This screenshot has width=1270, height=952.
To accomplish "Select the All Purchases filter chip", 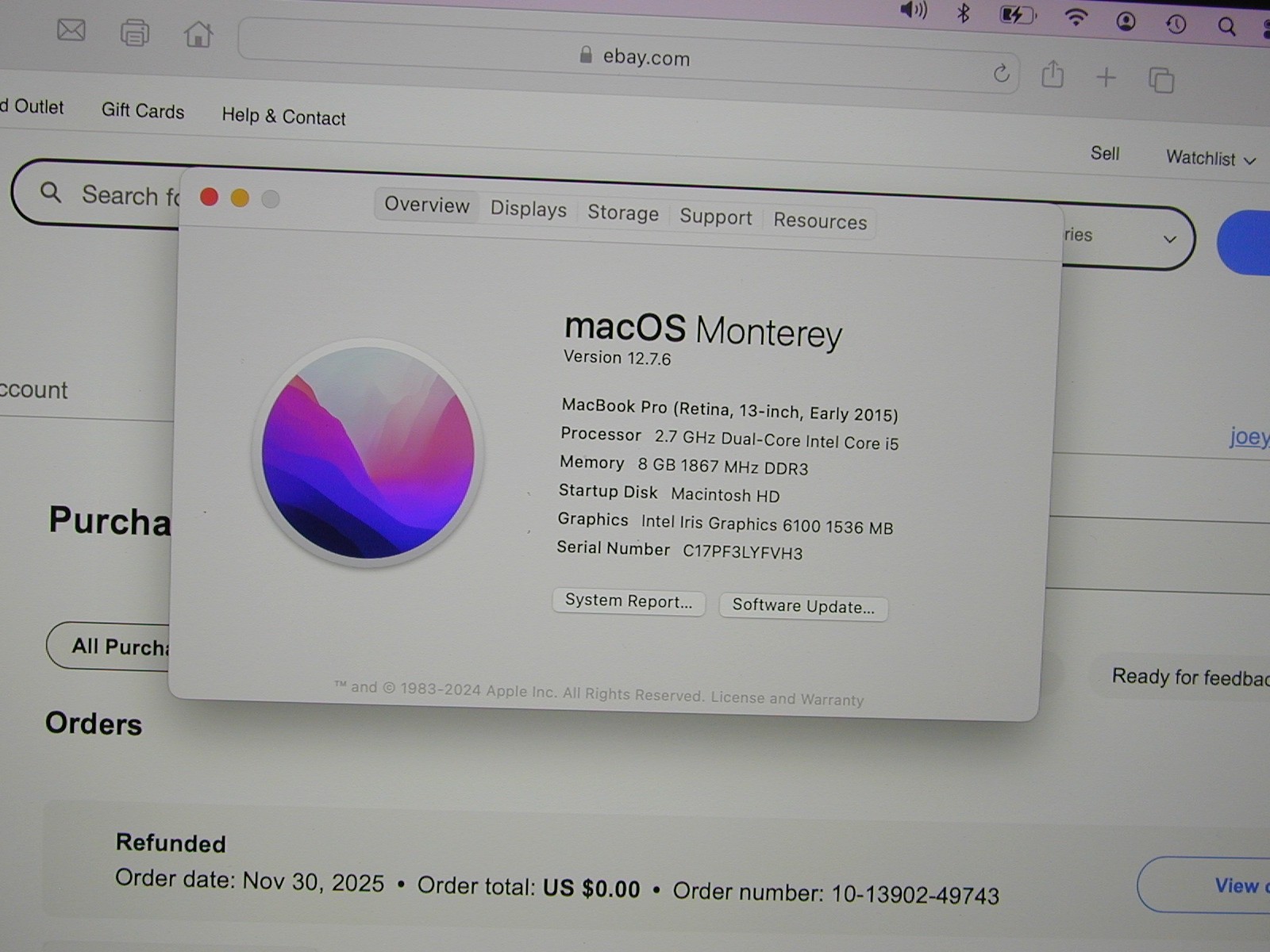I will click(x=110, y=646).
